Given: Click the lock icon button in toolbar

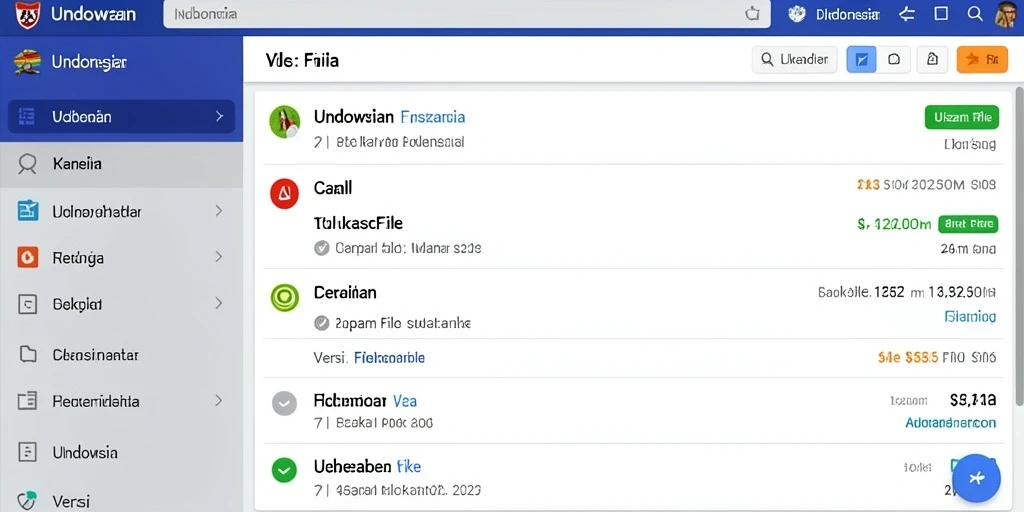Looking at the screenshot, I should 932,59.
